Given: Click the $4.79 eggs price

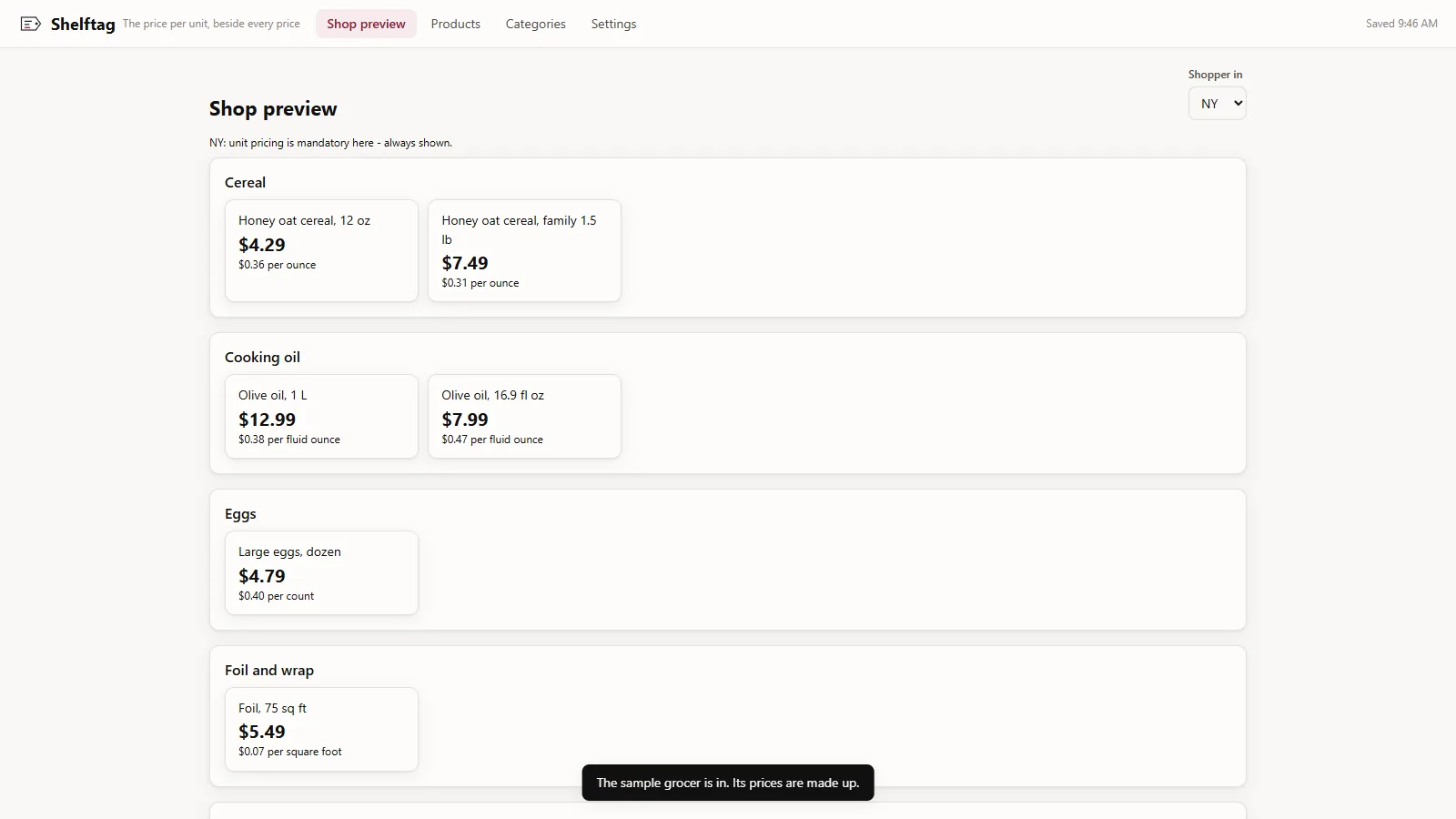Looking at the screenshot, I should click(261, 576).
